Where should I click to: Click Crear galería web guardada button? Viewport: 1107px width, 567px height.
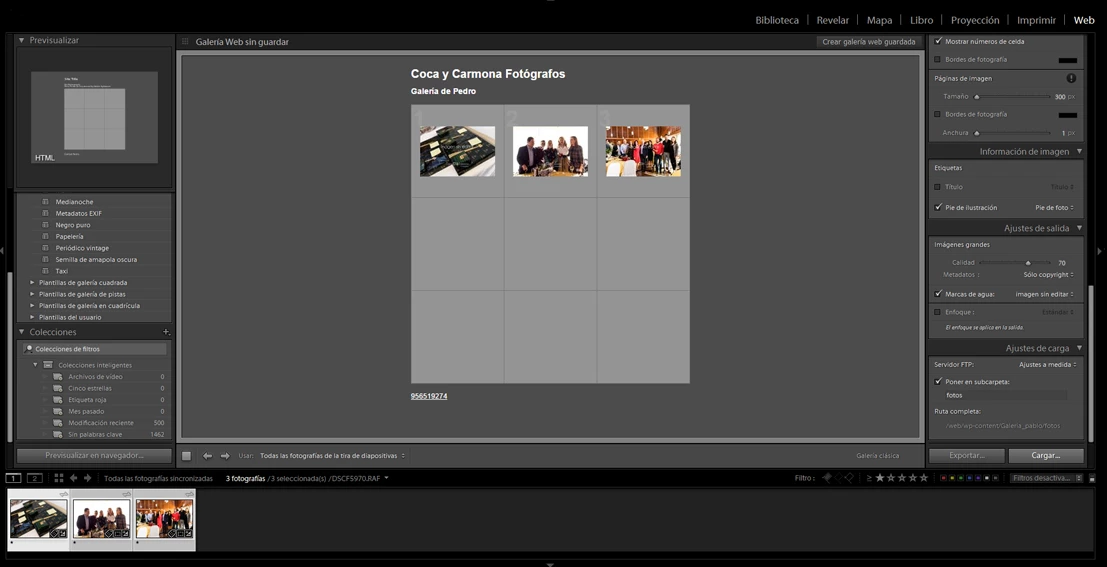pyautogui.click(x=868, y=42)
